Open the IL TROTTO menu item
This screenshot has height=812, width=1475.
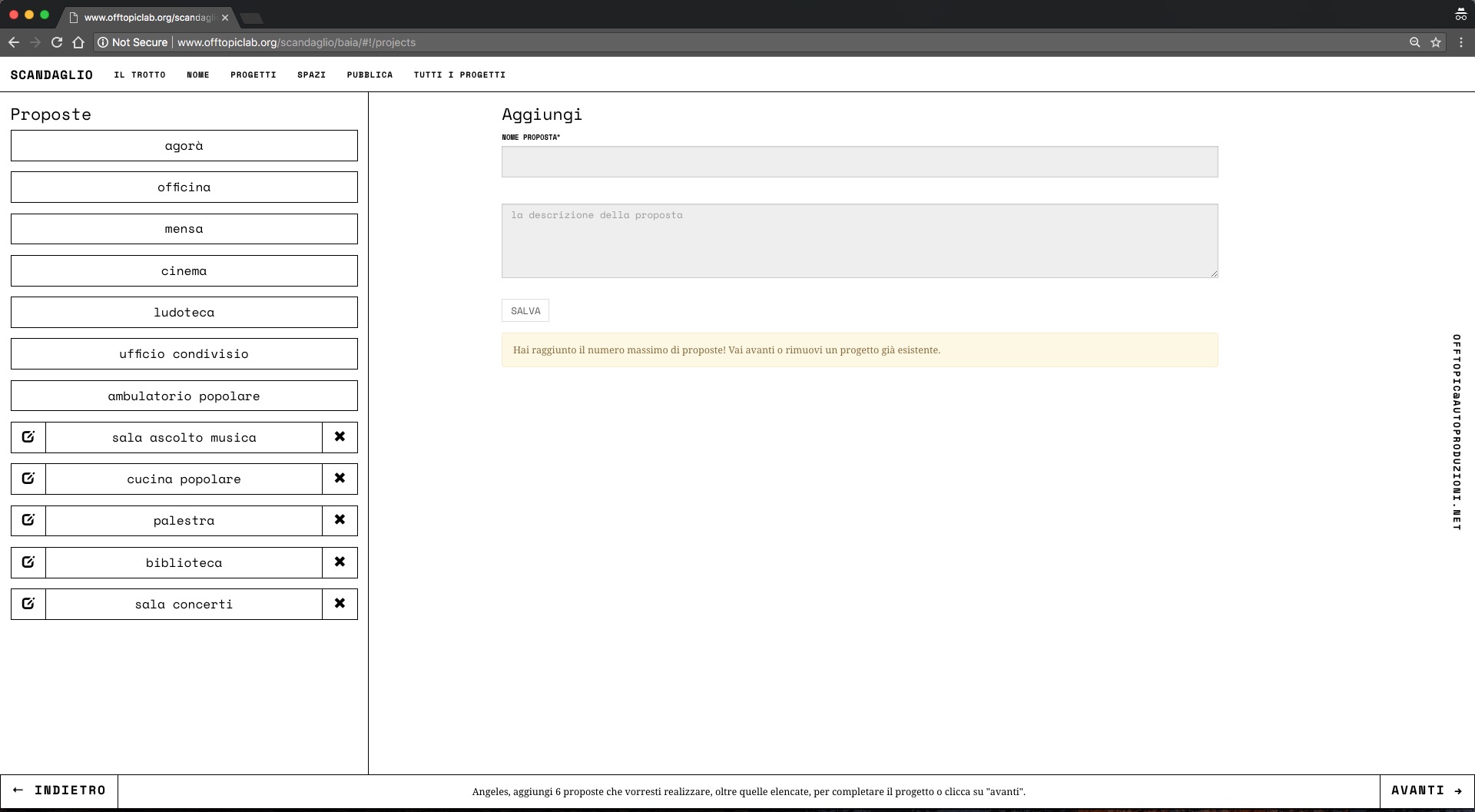[140, 75]
